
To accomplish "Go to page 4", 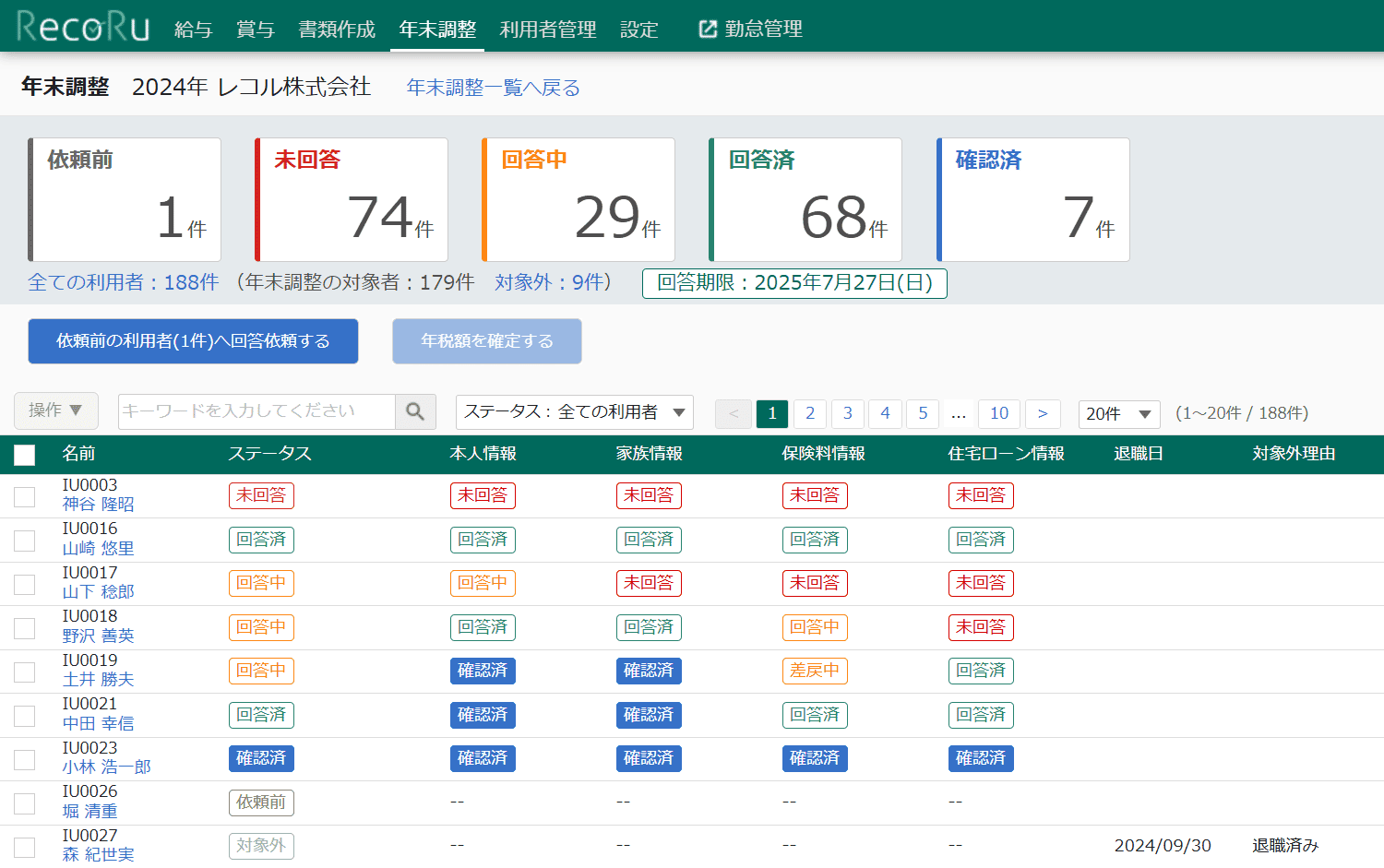I will click(x=885, y=413).
